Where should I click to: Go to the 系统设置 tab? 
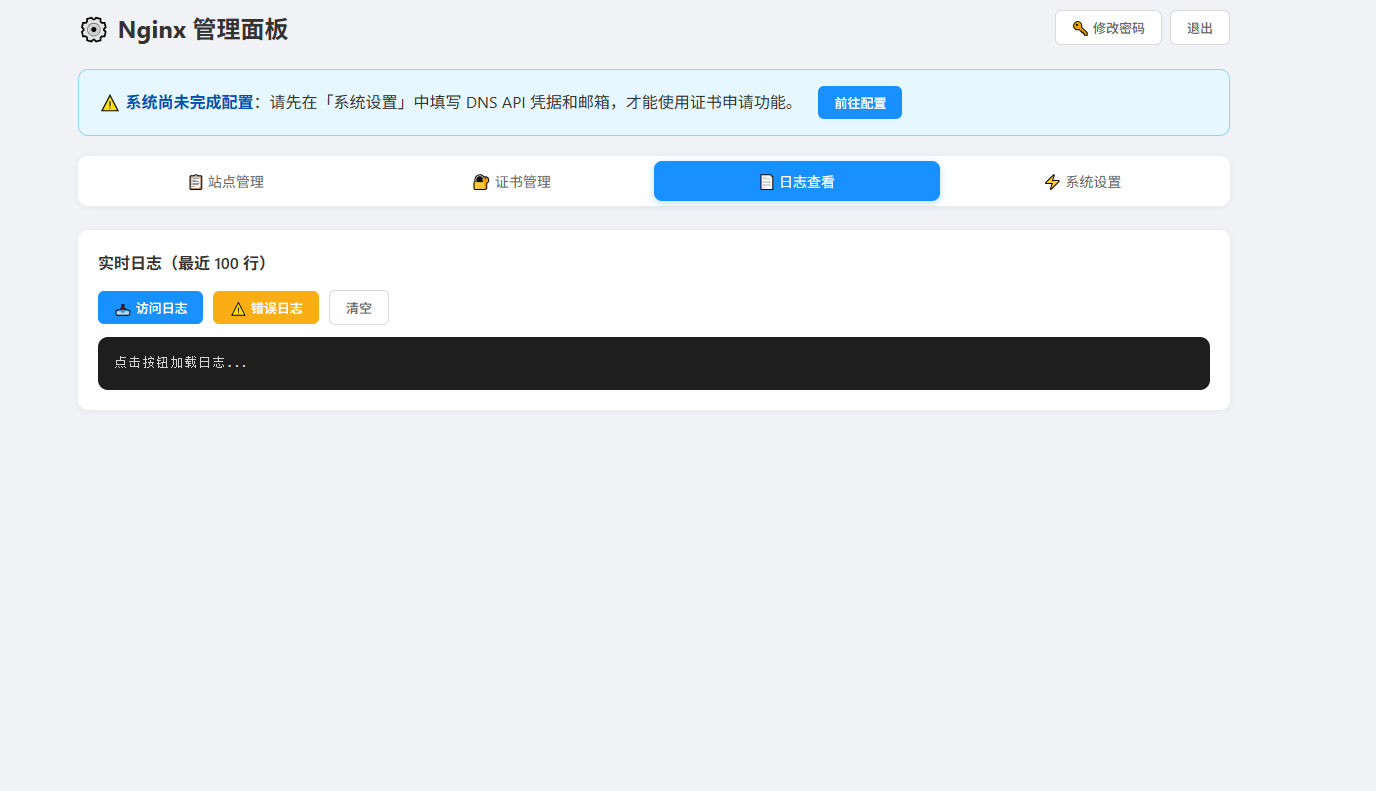pos(1082,181)
